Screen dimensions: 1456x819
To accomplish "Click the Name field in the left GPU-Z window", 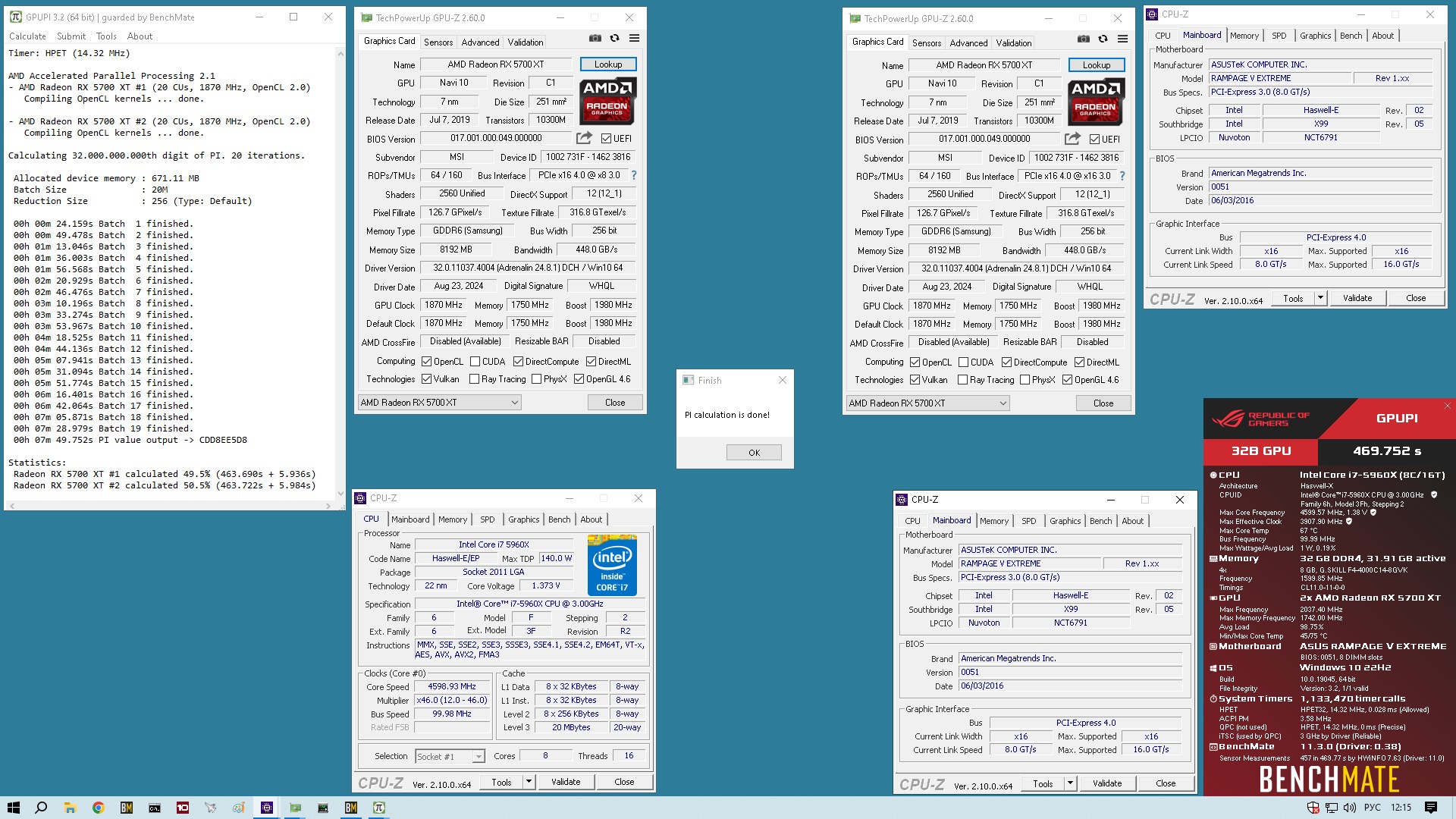I will coord(496,64).
